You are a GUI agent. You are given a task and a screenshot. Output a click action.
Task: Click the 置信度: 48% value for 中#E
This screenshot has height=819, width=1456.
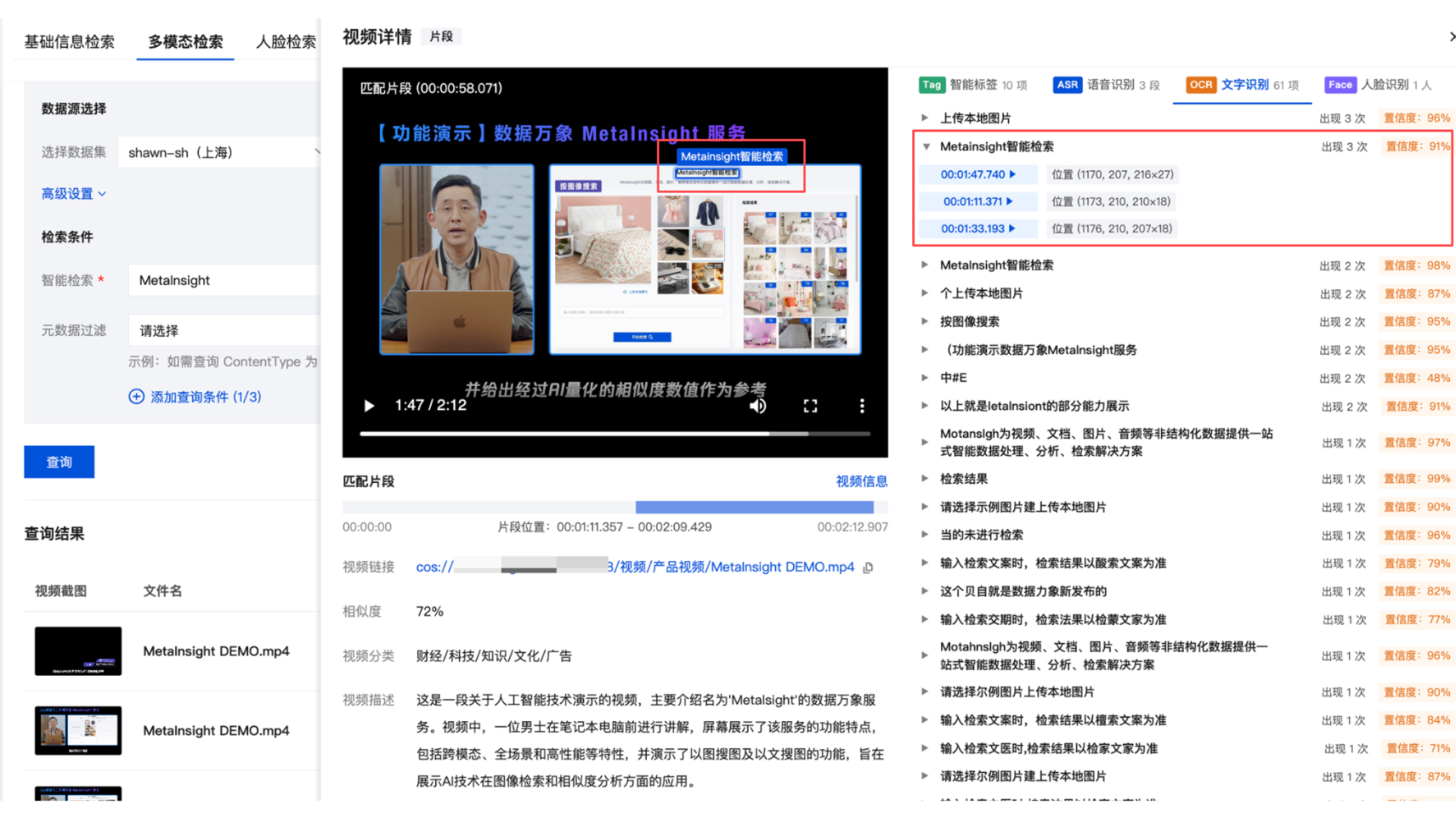click(x=1417, y=378)
